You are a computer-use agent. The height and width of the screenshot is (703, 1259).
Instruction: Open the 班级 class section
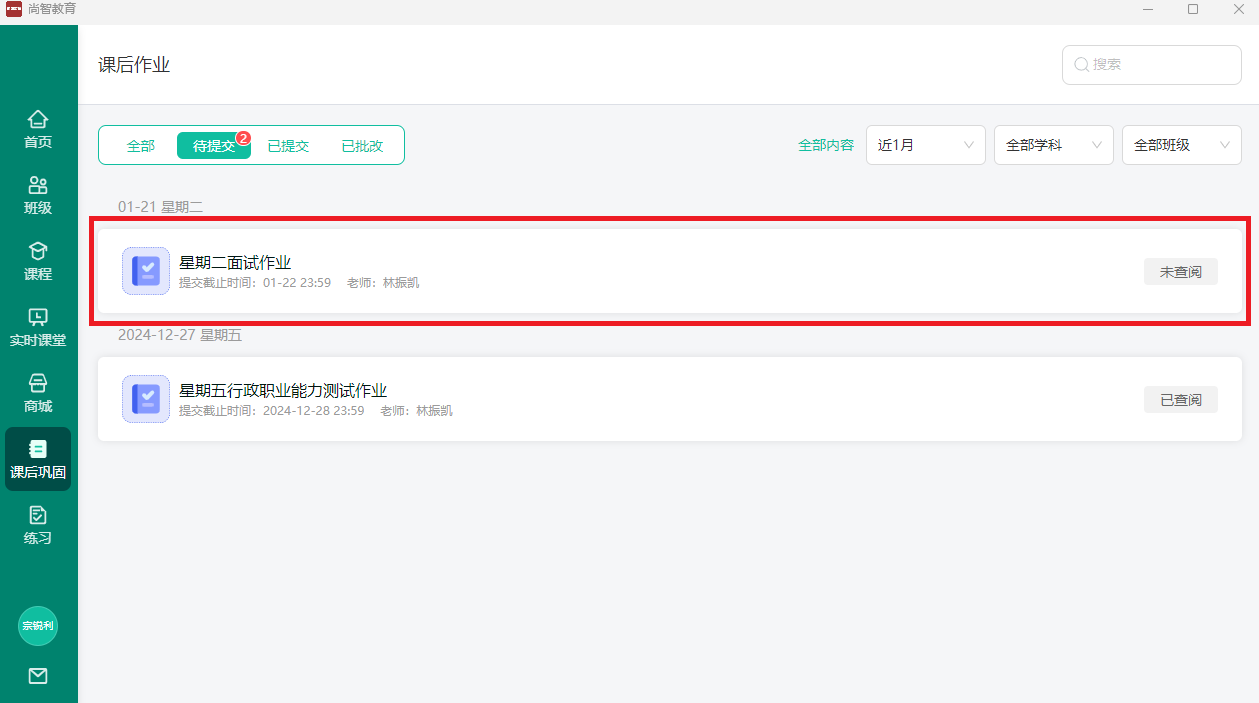[38, 196]
